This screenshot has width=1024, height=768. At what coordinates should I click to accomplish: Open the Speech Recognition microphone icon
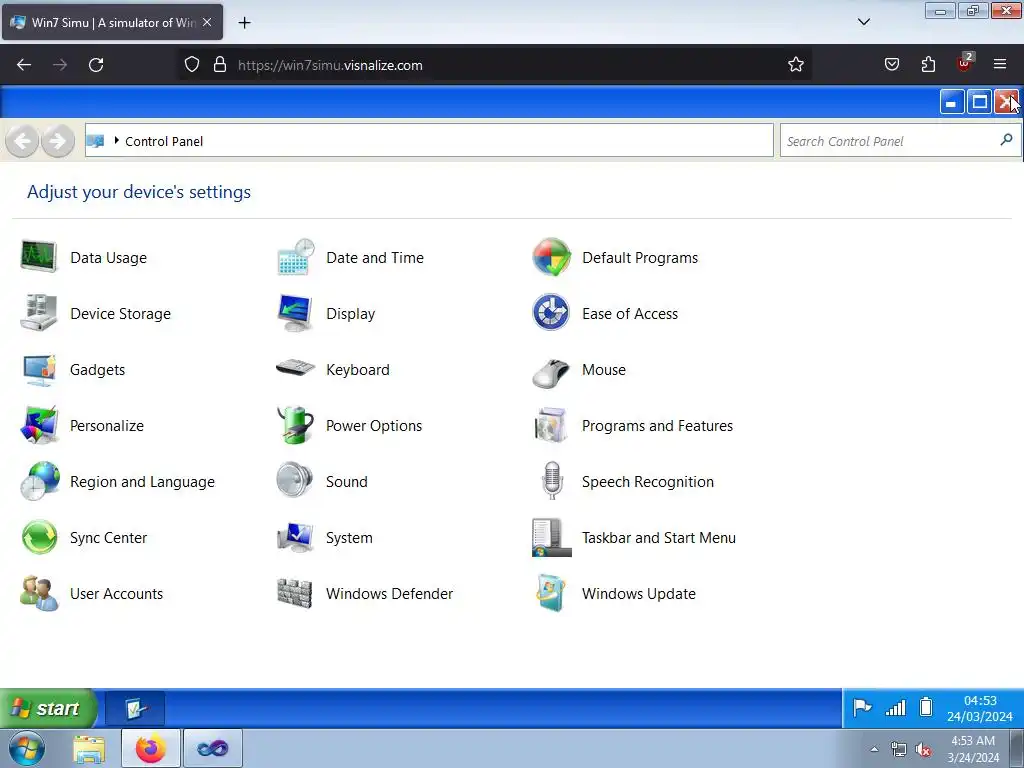pyautogui.click(x=552, y=482)
